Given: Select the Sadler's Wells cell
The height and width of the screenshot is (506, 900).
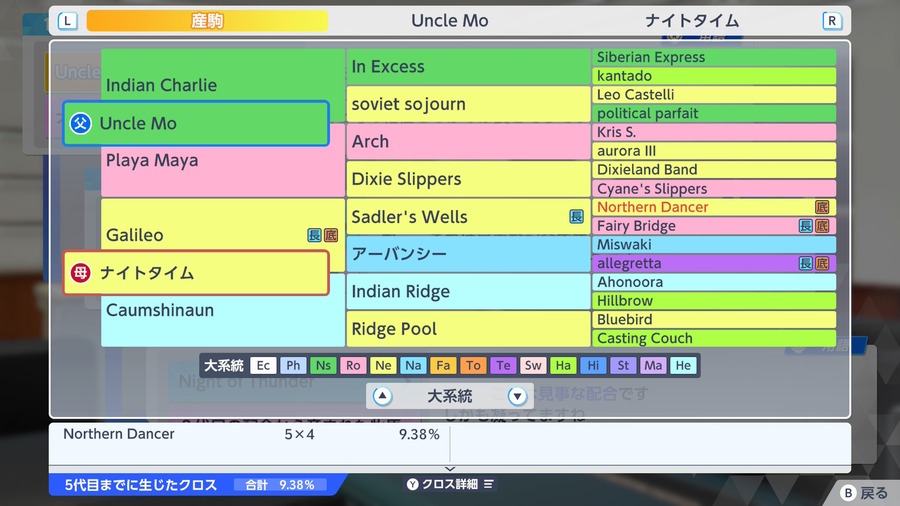Looking at the screenshot, I should 468,216.
